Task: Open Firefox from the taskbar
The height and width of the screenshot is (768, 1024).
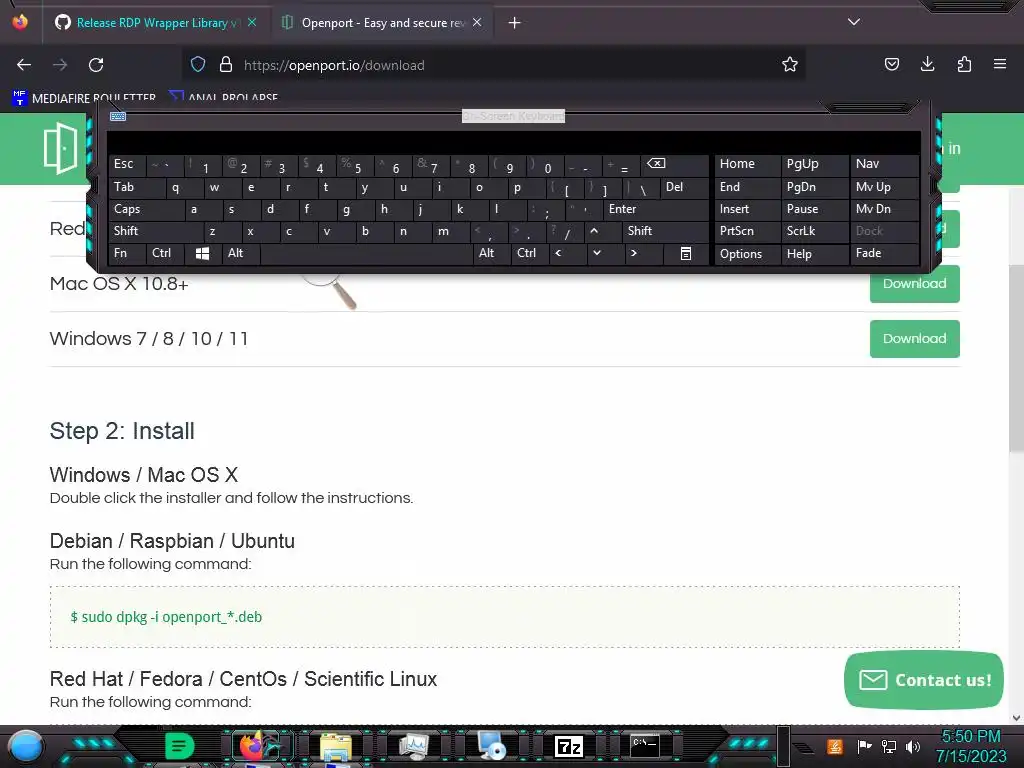Action: (260, 746)
